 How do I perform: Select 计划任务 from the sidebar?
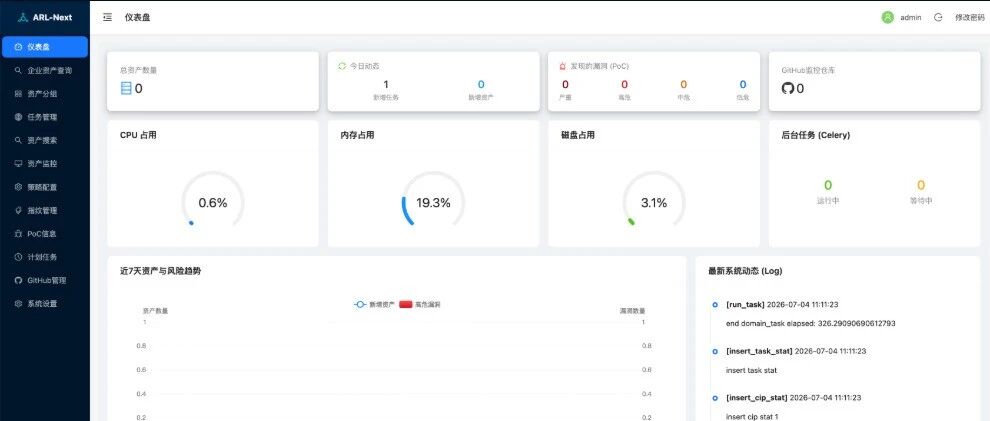tap(45, 257)
